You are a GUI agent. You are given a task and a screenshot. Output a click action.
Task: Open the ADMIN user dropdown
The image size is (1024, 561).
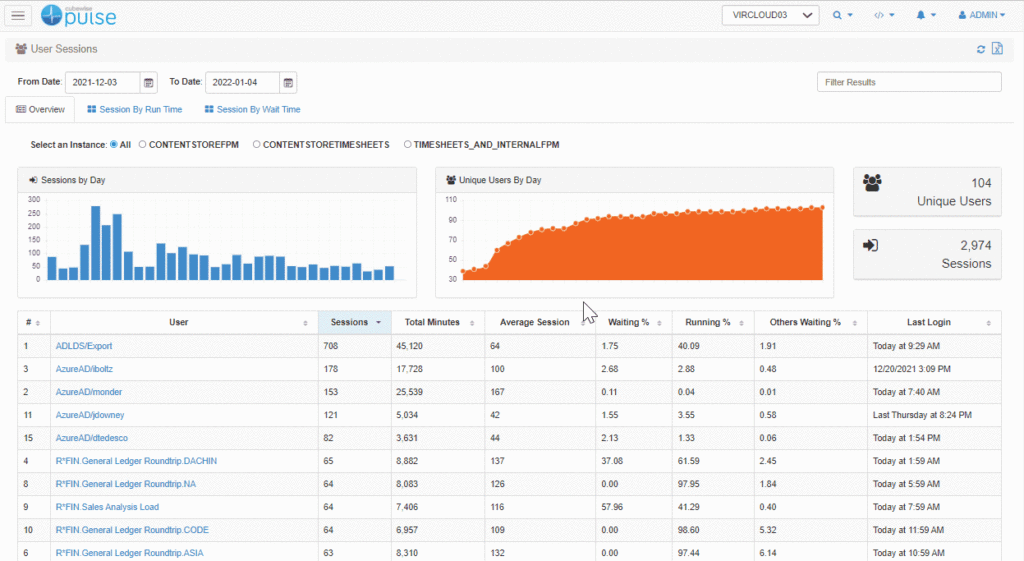[x=982, y=15]
